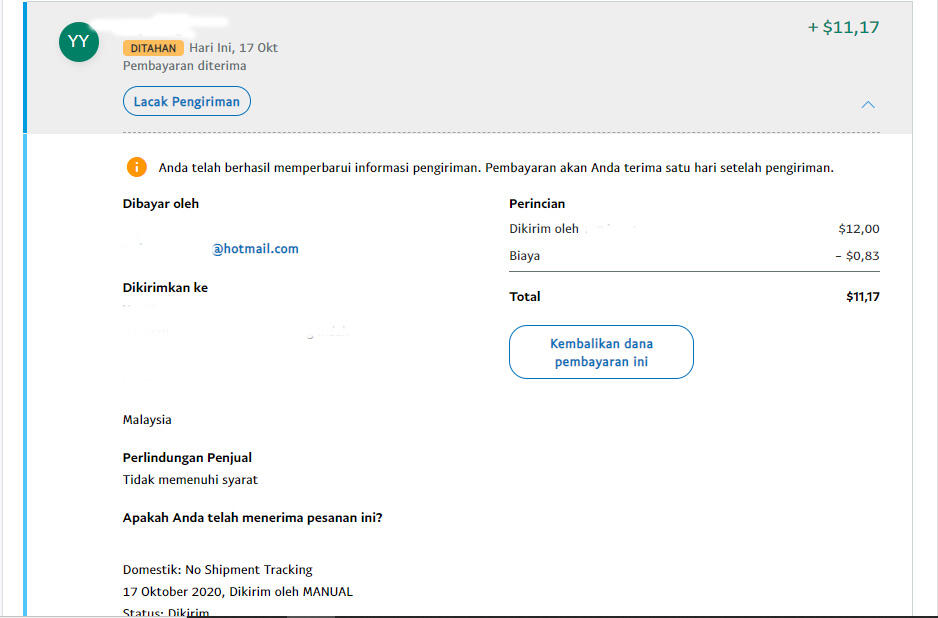Click the Dikirimkan ke heading
Viewport: 938px width, 618px height.
coord(165,288)
